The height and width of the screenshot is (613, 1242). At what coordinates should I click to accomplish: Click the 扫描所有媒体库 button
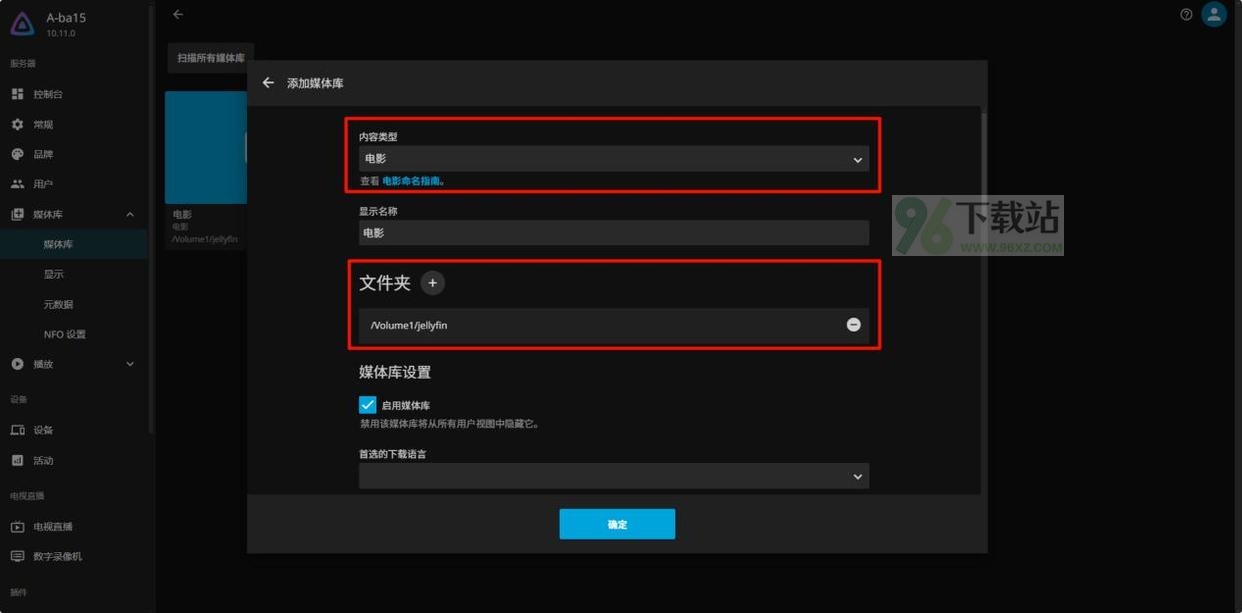click(x=211, y=58)
